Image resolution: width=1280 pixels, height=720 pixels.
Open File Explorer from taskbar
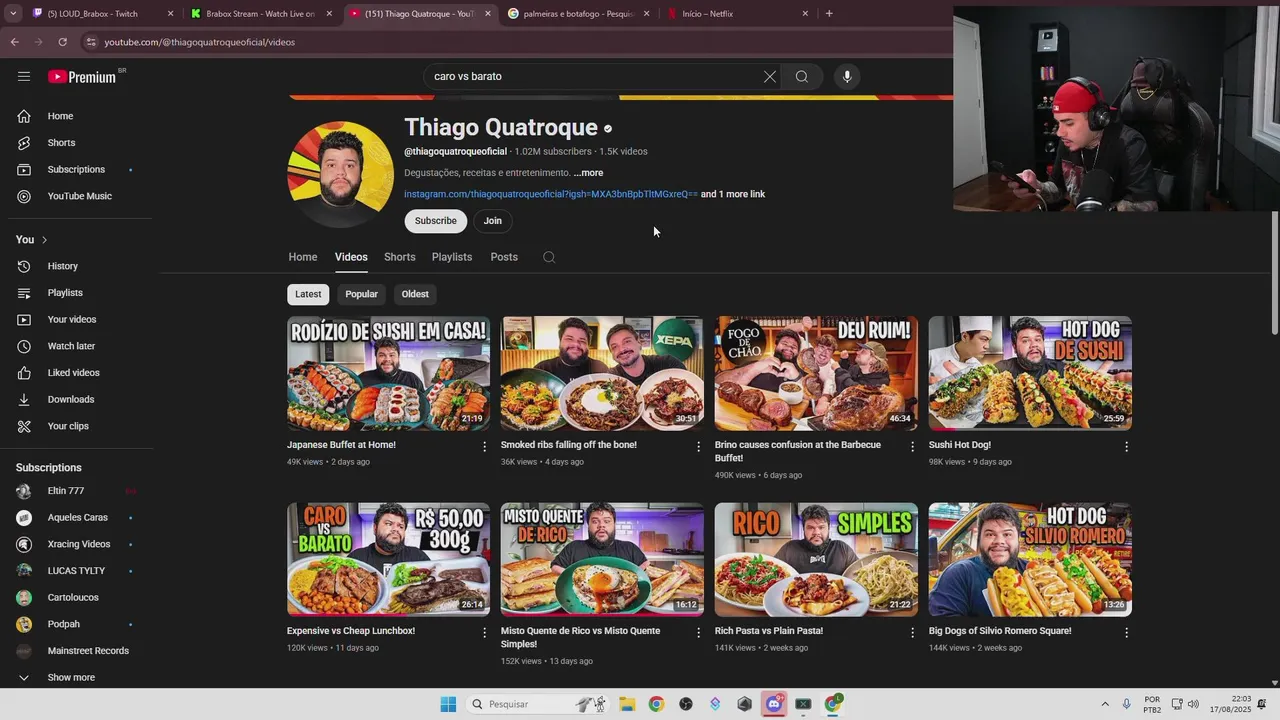(x=627, y=704)
